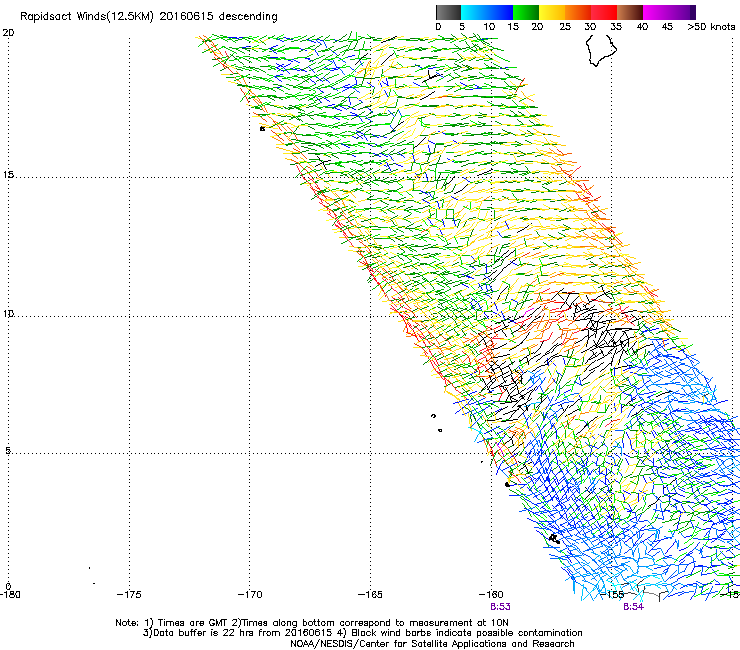Click the cyan 5-10 knots legend segment

tap(474, 12)
